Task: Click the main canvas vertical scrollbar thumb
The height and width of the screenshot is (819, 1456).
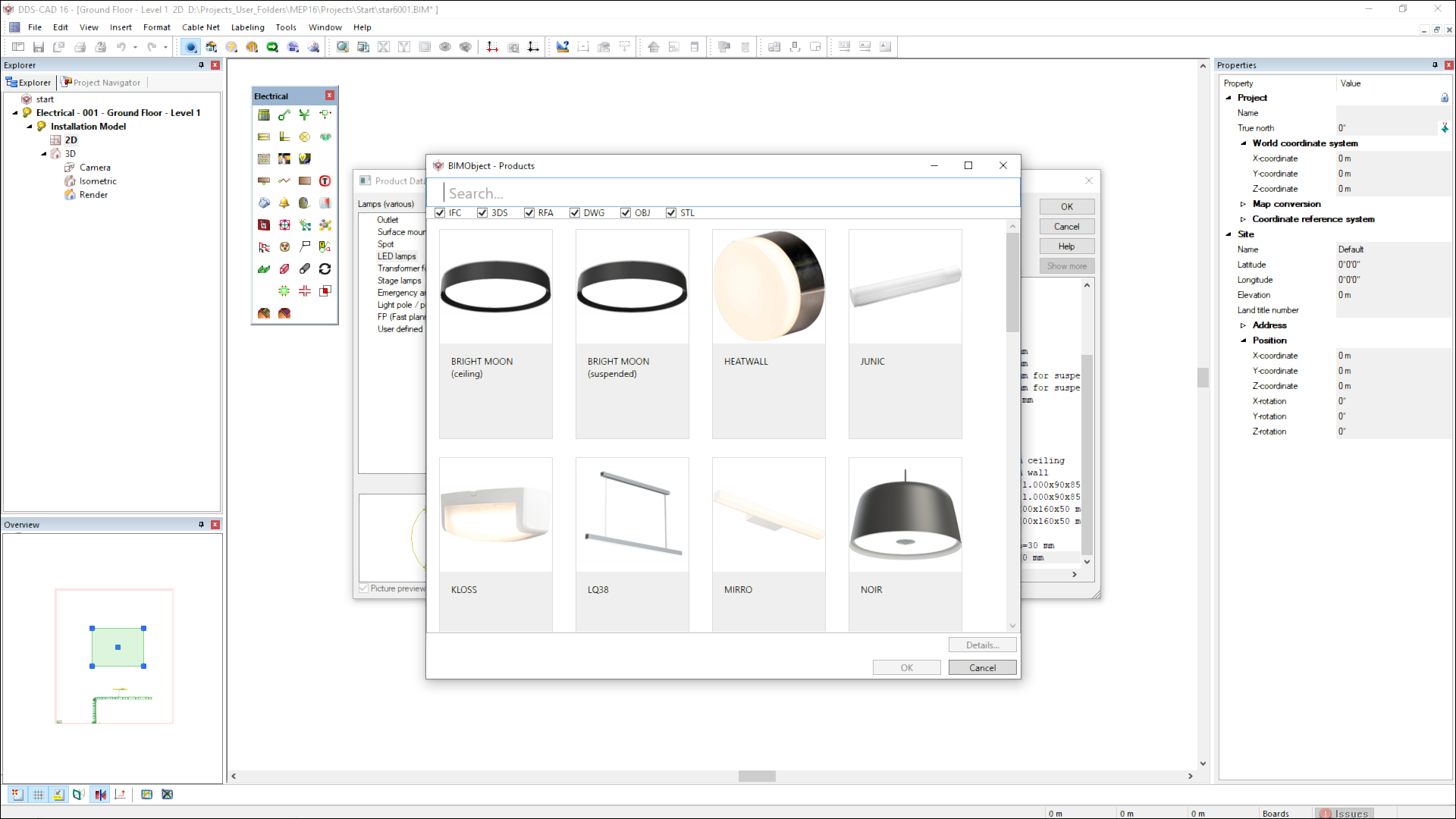Action: 1203,377
